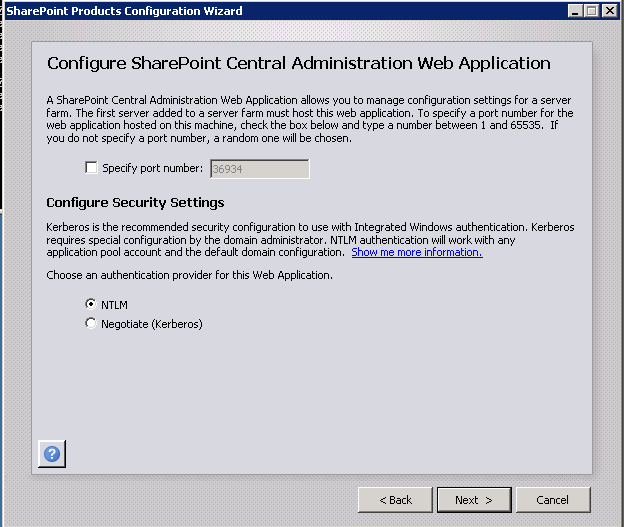This screenshot has width=624, height=527.
Task: Click the Choose an authentication provider text
Action: click(x=189, y=275)
